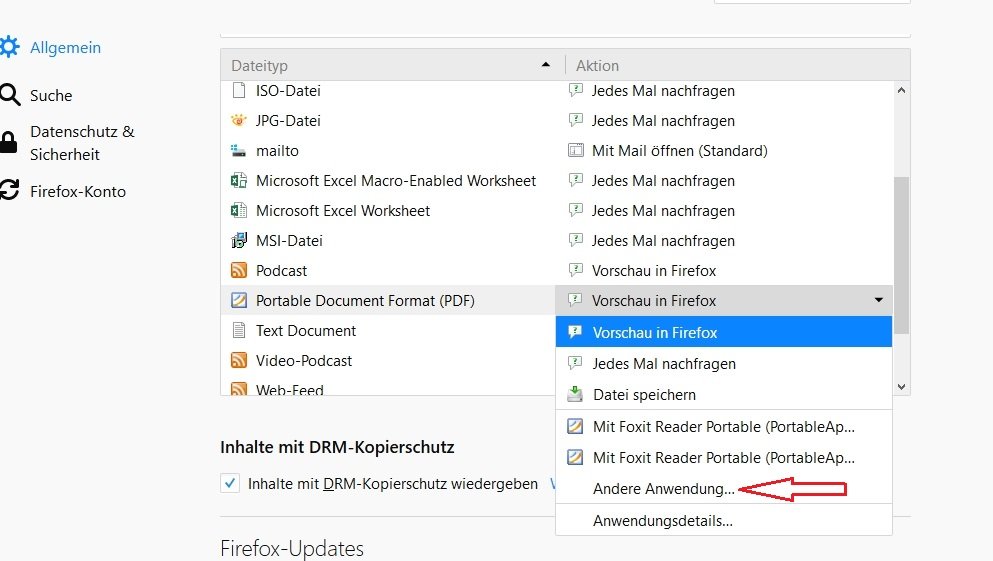The image size is (993, 561).
Task: Click the Firefox-Konto sync icon
Action: pos(9,191)
